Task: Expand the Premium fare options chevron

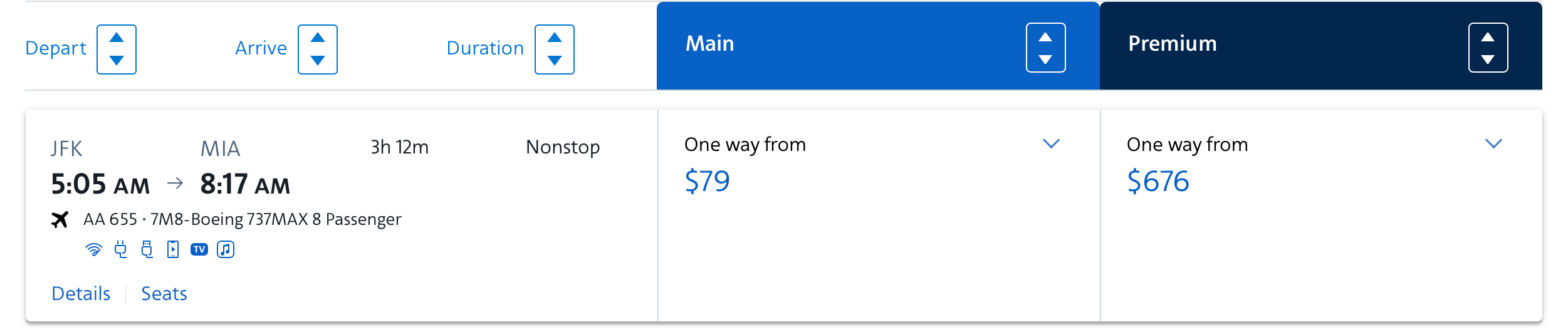Action: pos(1493,144)
